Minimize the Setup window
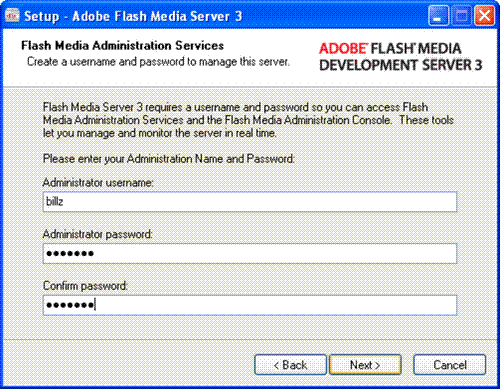 [438, 16]
